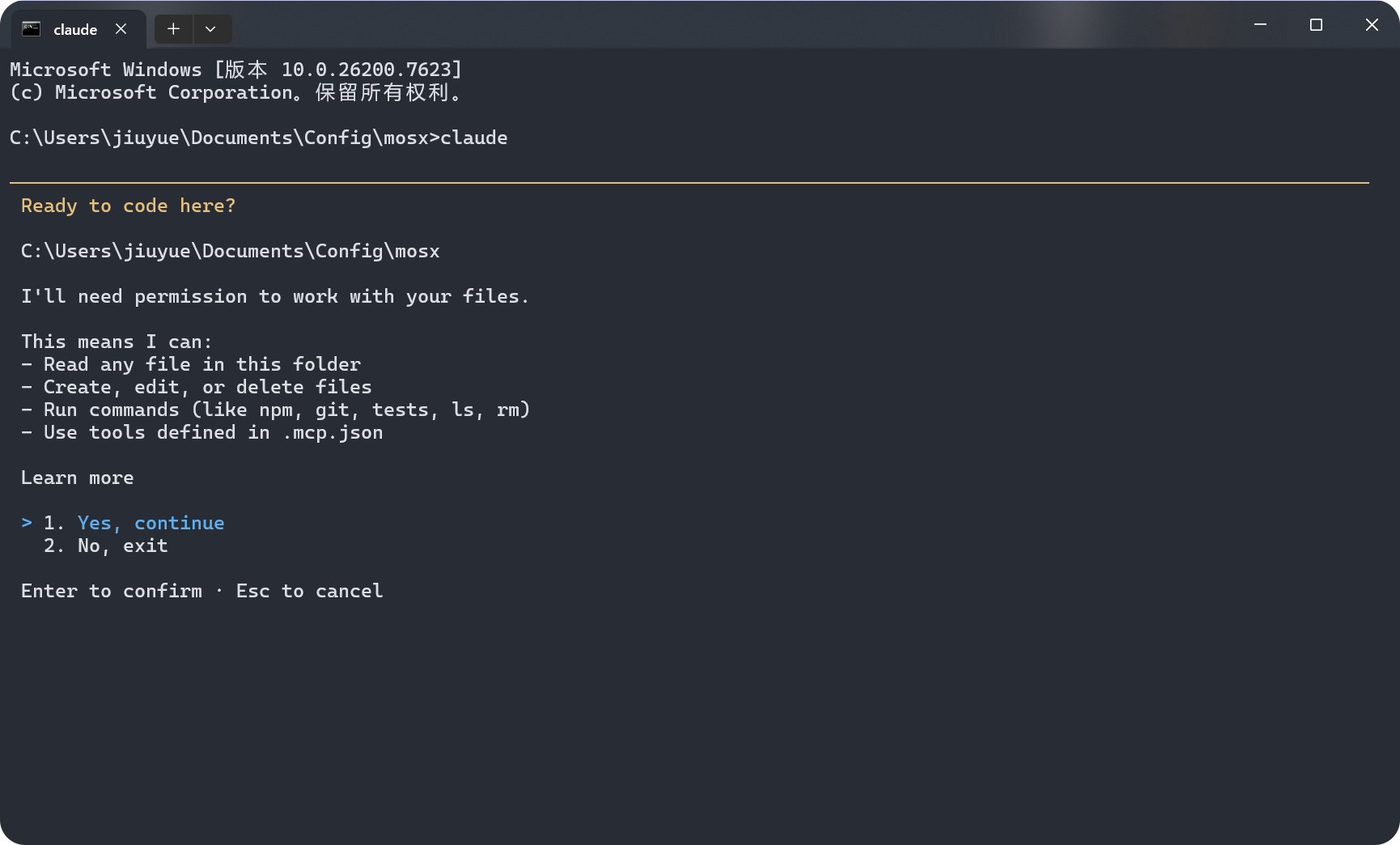The height and width of the screenshot is (845, 1400).
Task: Expand the new tab profile dropdown chevron
Action: 210,29
